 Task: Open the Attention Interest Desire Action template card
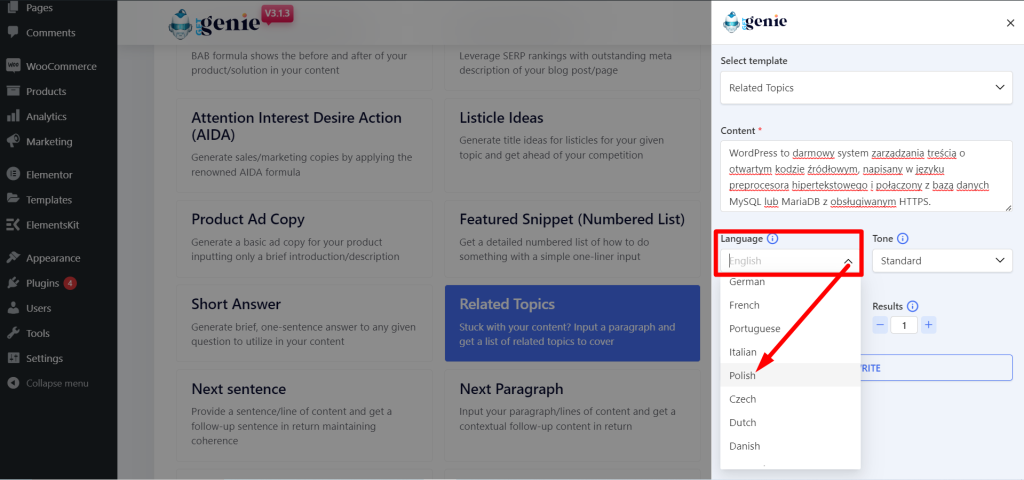(305, 145)
